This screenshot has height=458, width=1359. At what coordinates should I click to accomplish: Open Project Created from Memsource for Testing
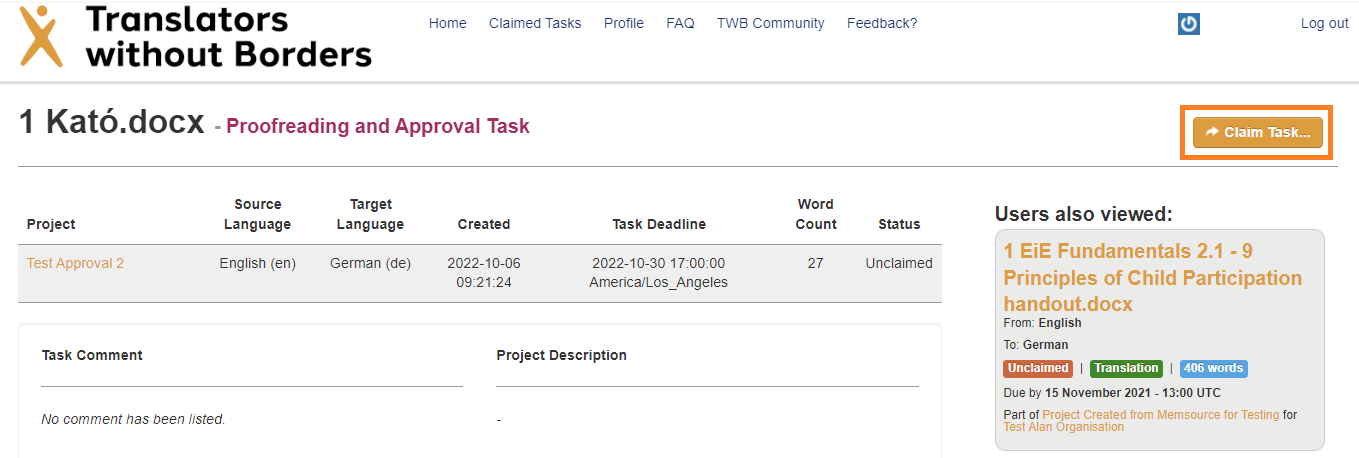click(x=1160, y=415)
